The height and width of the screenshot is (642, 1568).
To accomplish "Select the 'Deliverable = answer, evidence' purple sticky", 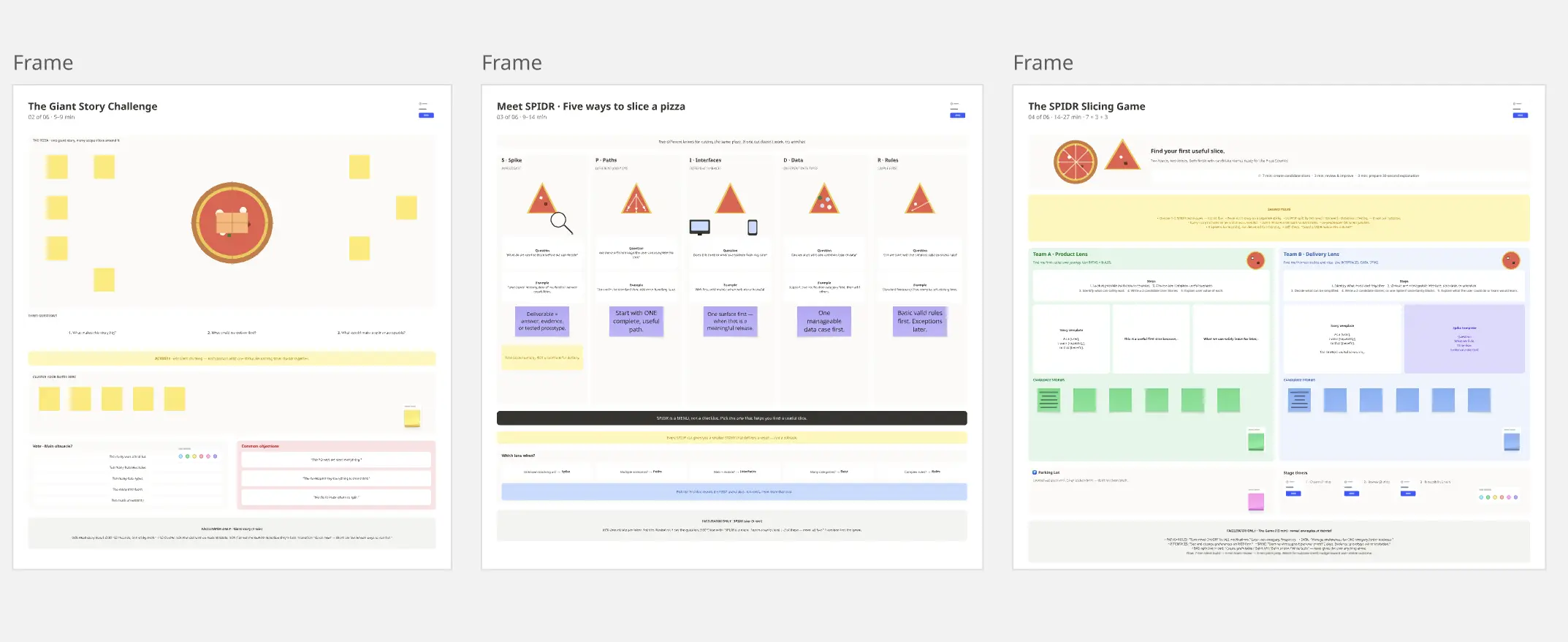I will click(x=541, y=322).
